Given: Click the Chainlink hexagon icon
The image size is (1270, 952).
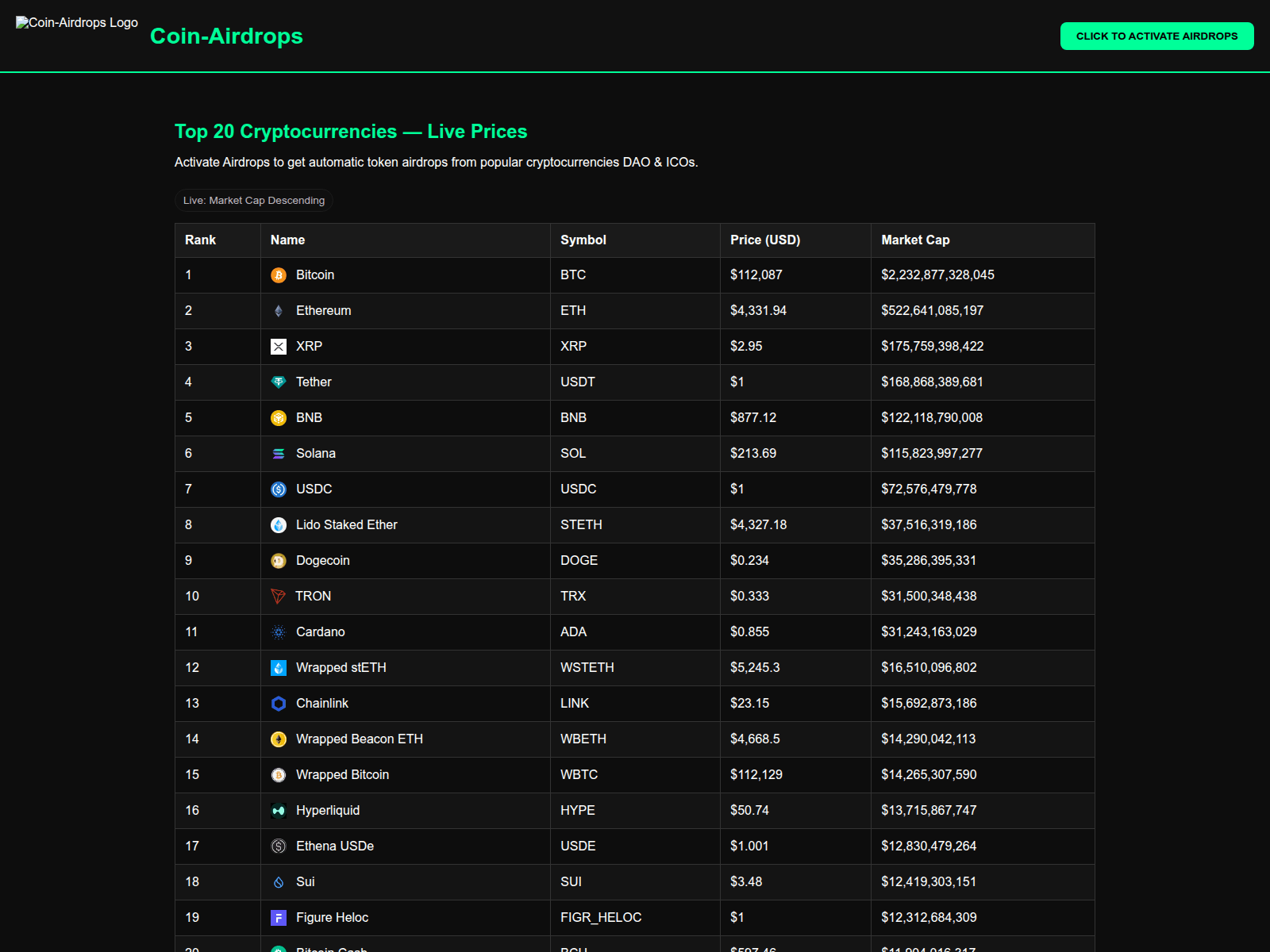Looking at the screenshot, I should click(x=279, y=704).
